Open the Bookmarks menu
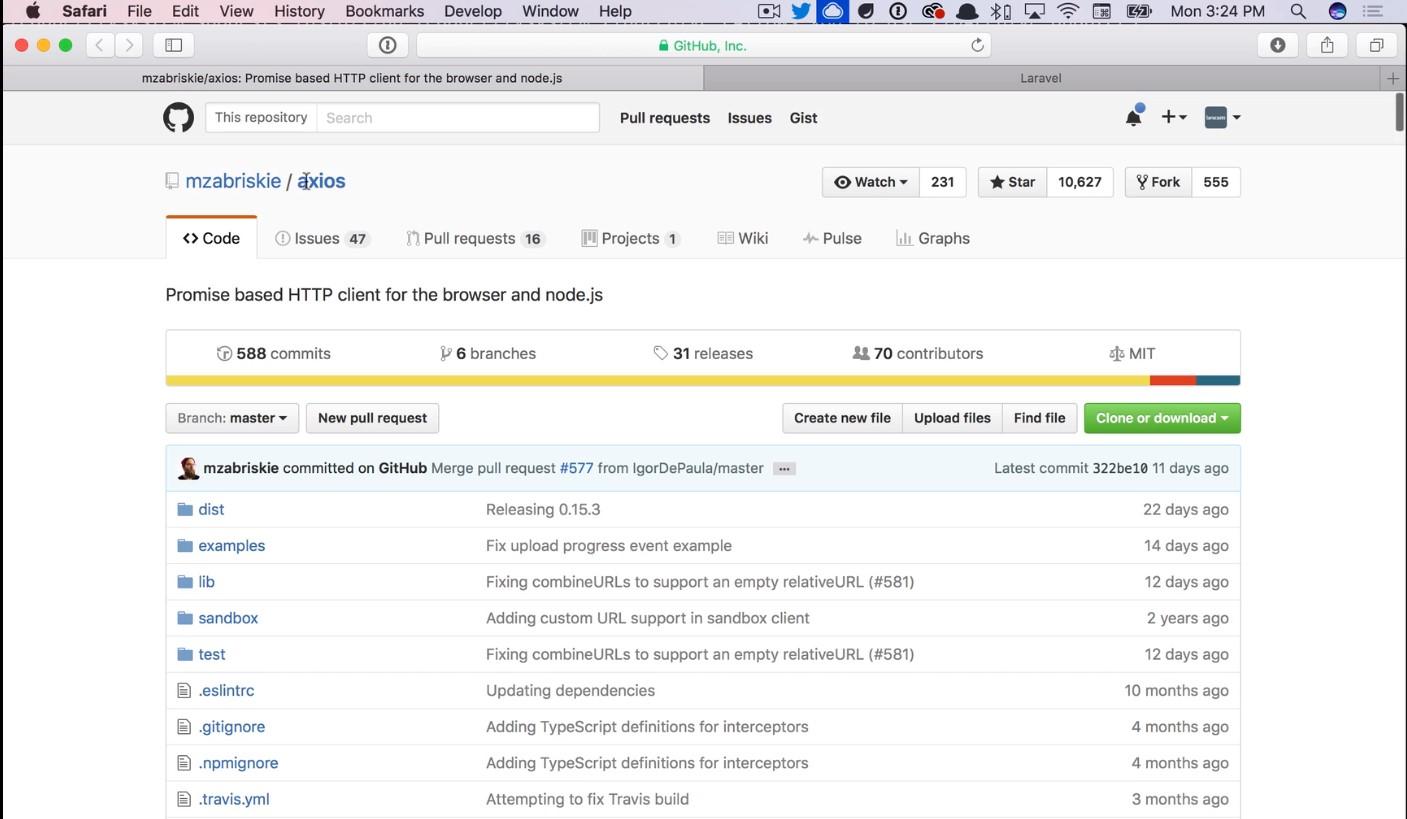Viewport: 1407px width, 819px height. (x=384, y=11)
